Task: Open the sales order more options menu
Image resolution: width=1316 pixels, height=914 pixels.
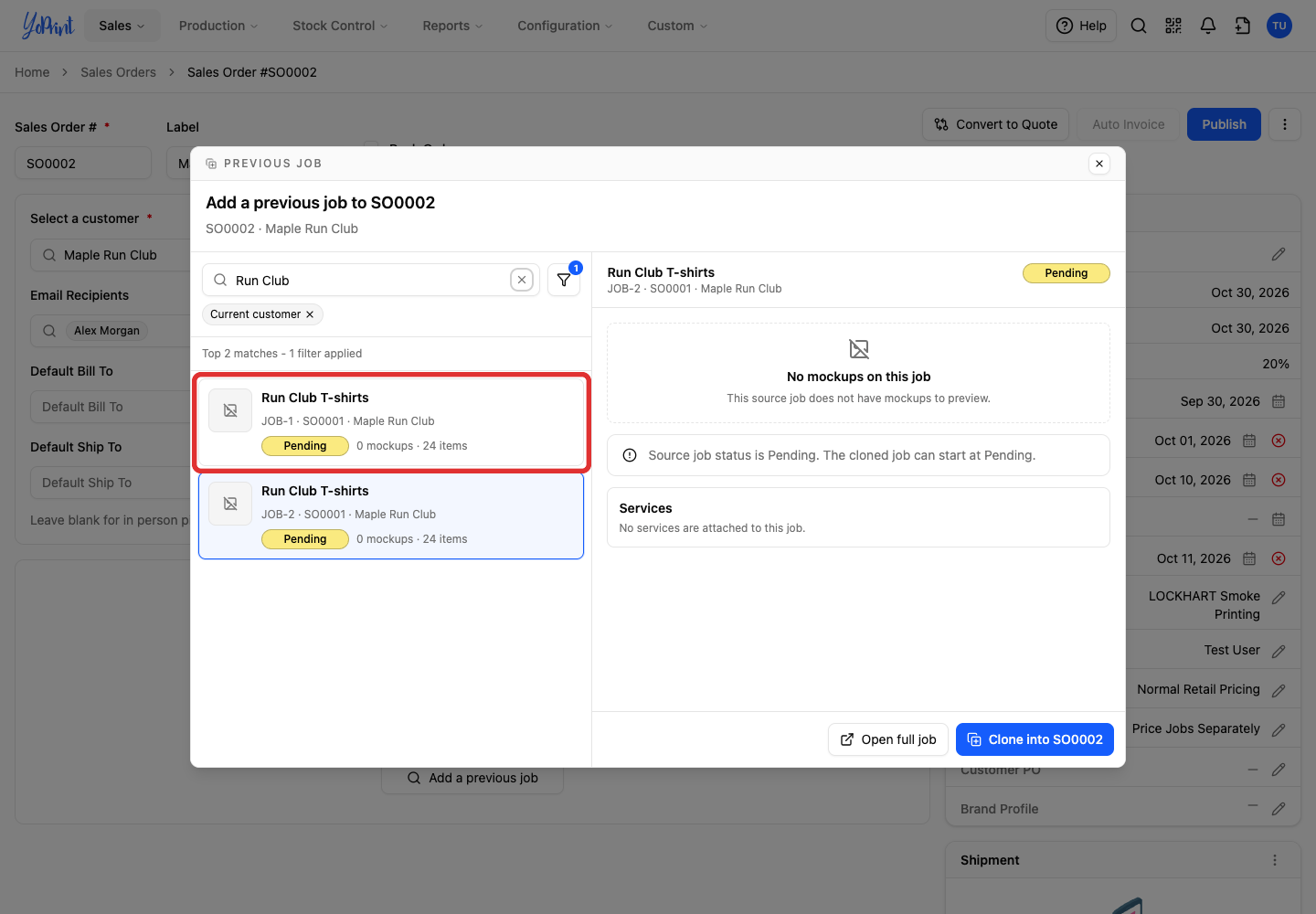Action: (1285, 124)
